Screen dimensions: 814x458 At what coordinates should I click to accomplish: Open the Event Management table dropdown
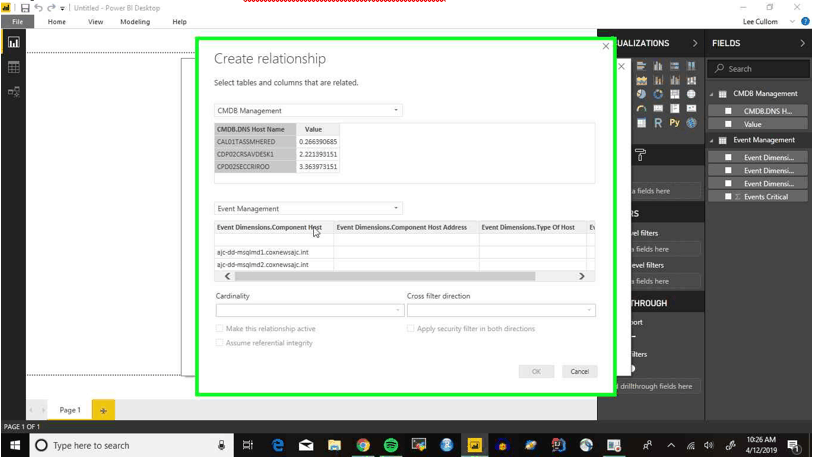(308, 209)
